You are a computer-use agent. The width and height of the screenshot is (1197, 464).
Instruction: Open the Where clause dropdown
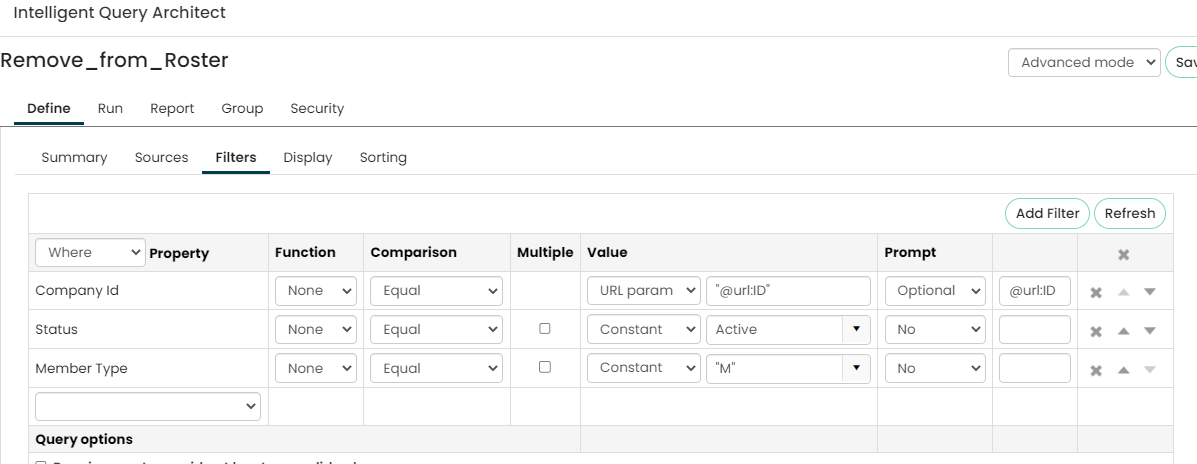(90, 253)
